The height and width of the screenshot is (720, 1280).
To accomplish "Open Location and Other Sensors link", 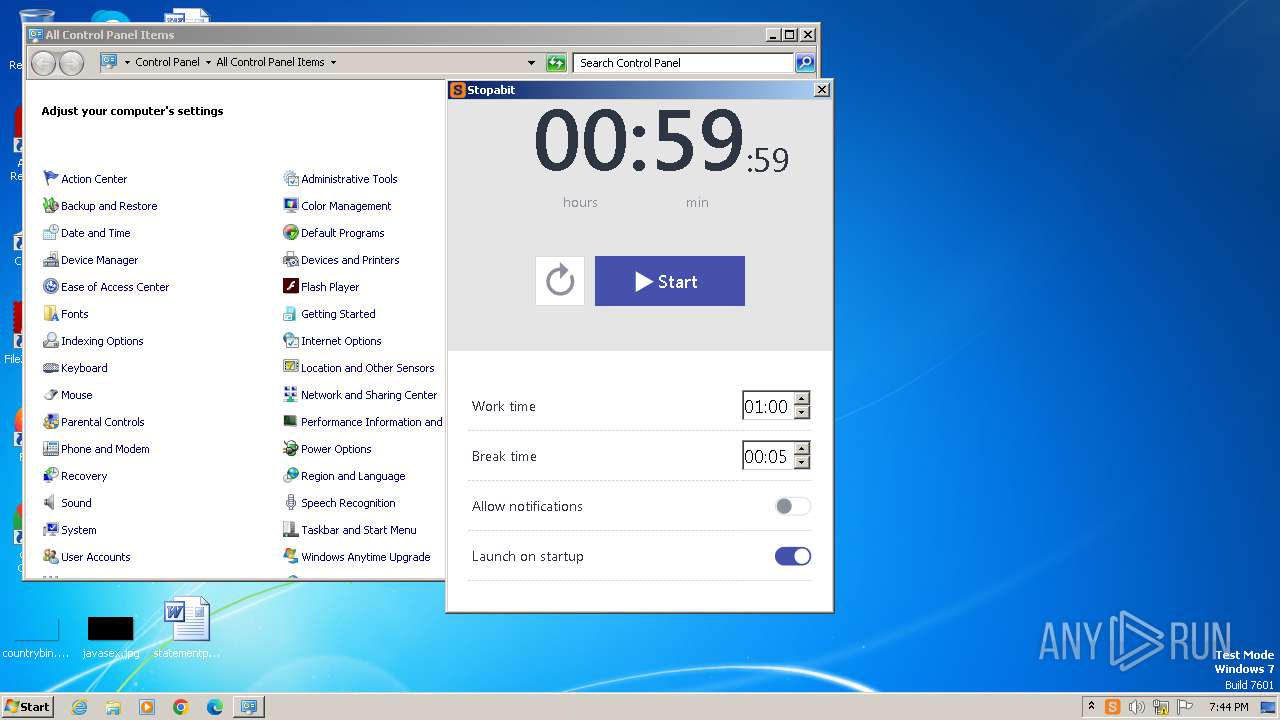I will point(367,368).
